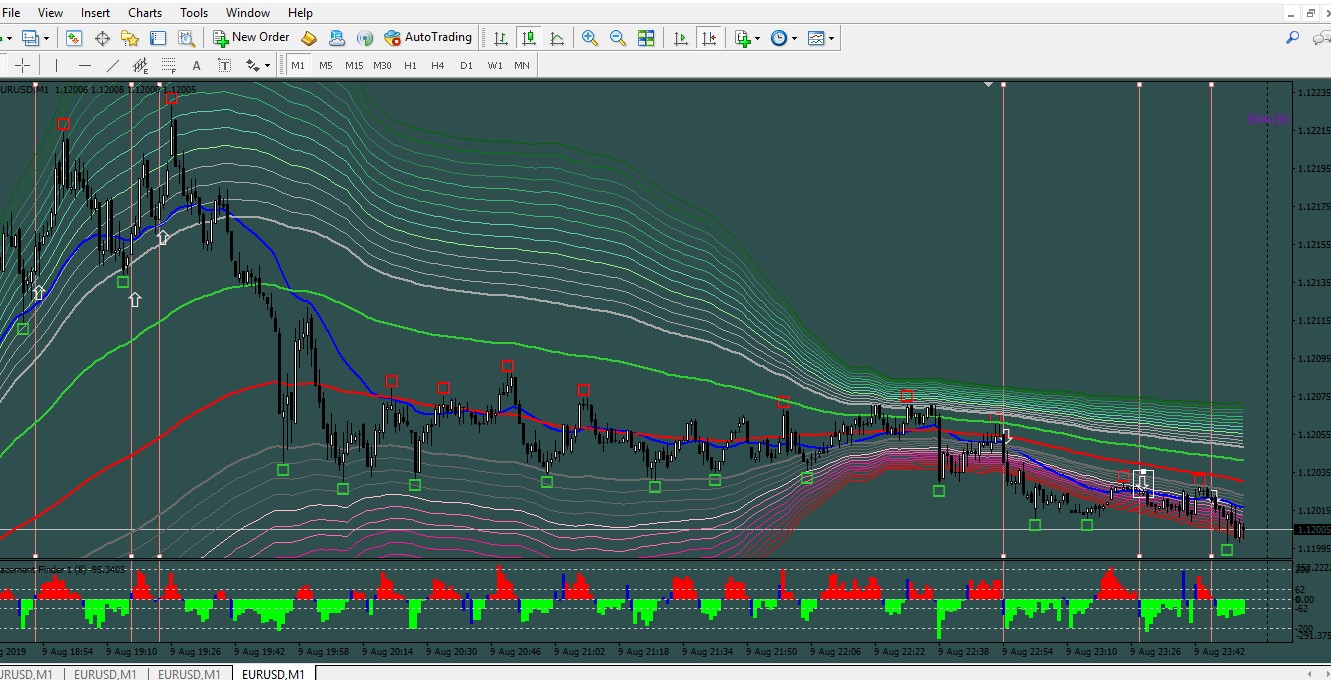Open MetaEditor with the yellow book icon
Image resolution: width=1331 pixels, height=680 pixels.
[x=309, y=38]
